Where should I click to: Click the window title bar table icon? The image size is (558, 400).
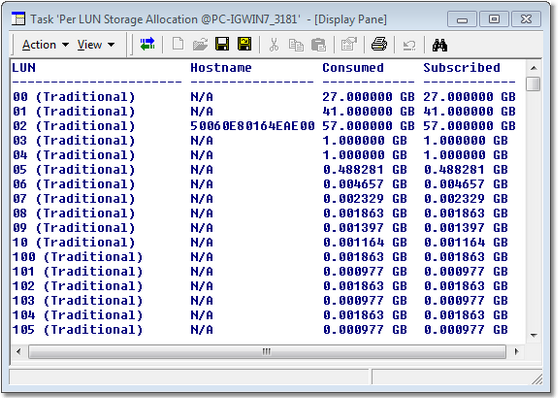(x=18, y=19)
